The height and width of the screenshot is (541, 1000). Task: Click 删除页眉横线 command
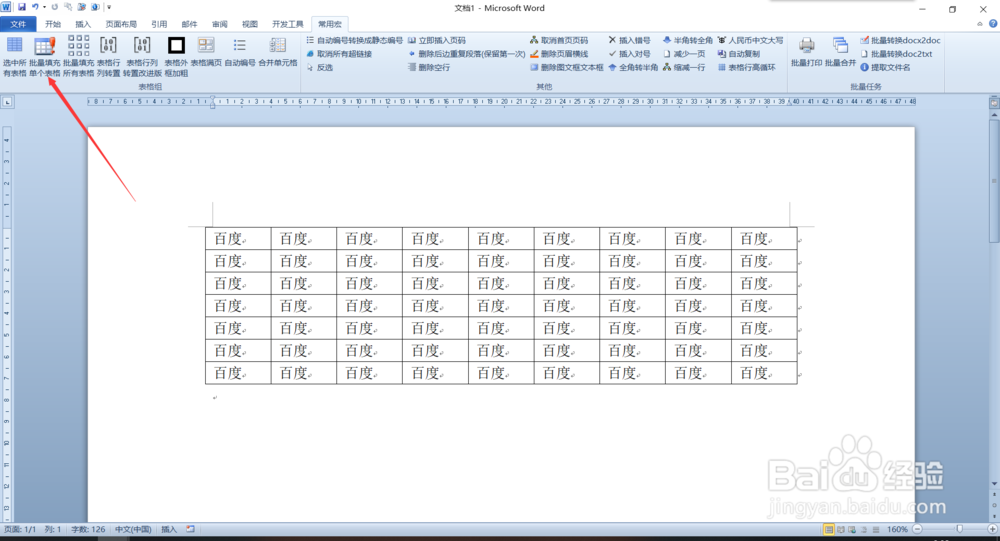559,54
